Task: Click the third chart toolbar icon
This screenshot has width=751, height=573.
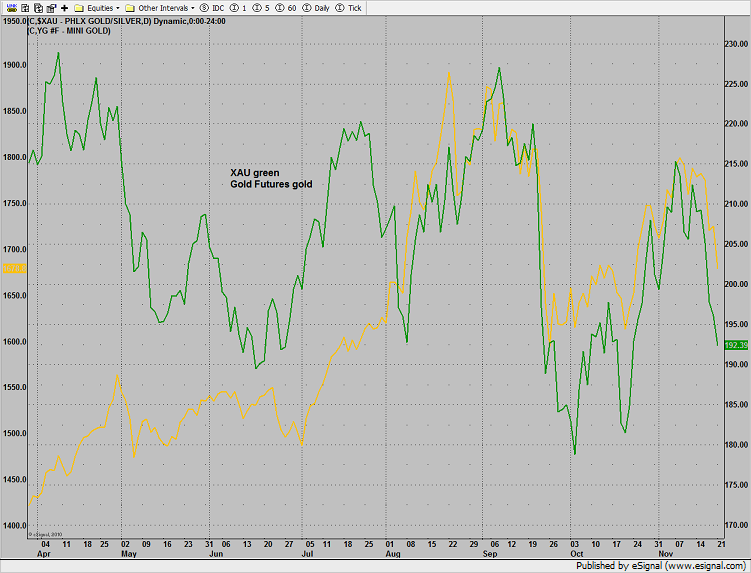Action: point(35,7)
